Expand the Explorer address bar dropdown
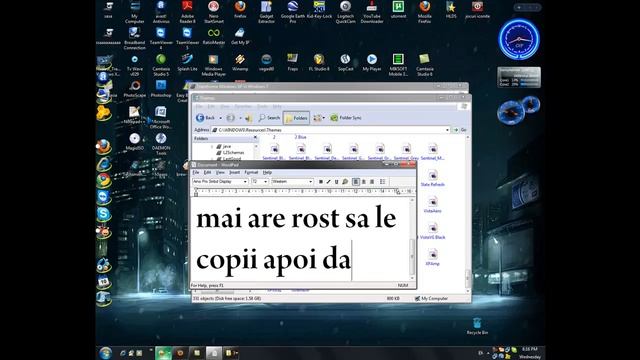 pyautogui.click(x=447, y=130)
